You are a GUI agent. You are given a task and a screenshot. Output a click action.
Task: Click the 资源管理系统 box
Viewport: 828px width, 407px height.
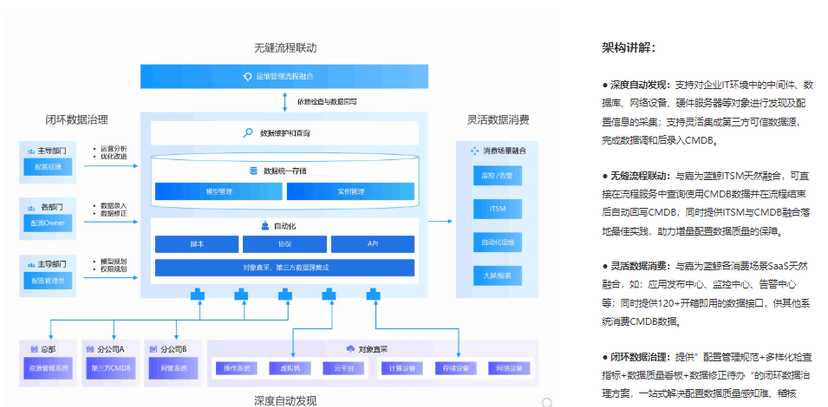(48, 368)
